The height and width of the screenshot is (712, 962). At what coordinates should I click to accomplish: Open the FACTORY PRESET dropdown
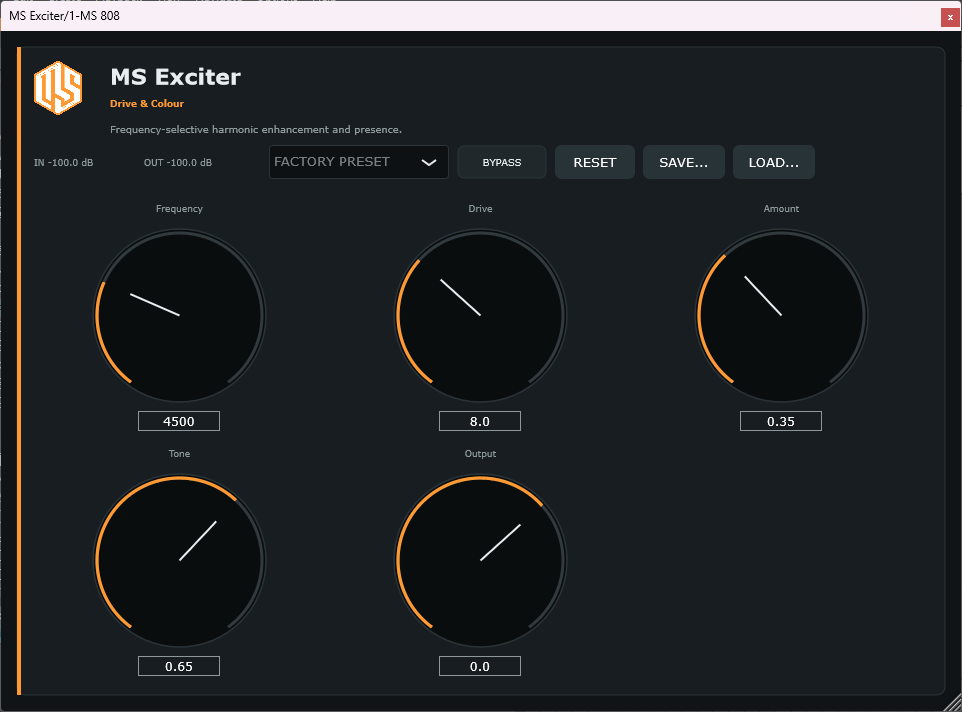358,162
